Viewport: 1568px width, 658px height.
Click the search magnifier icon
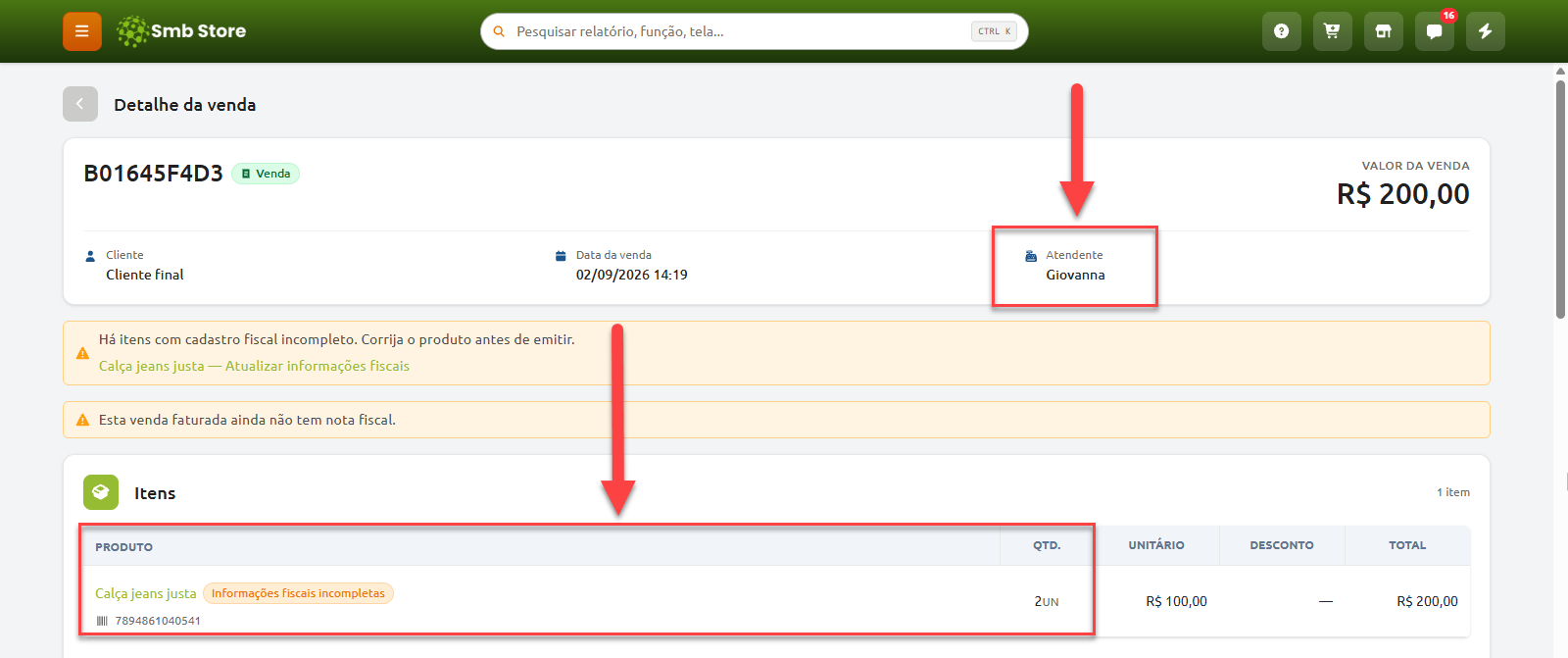(499, 31)
